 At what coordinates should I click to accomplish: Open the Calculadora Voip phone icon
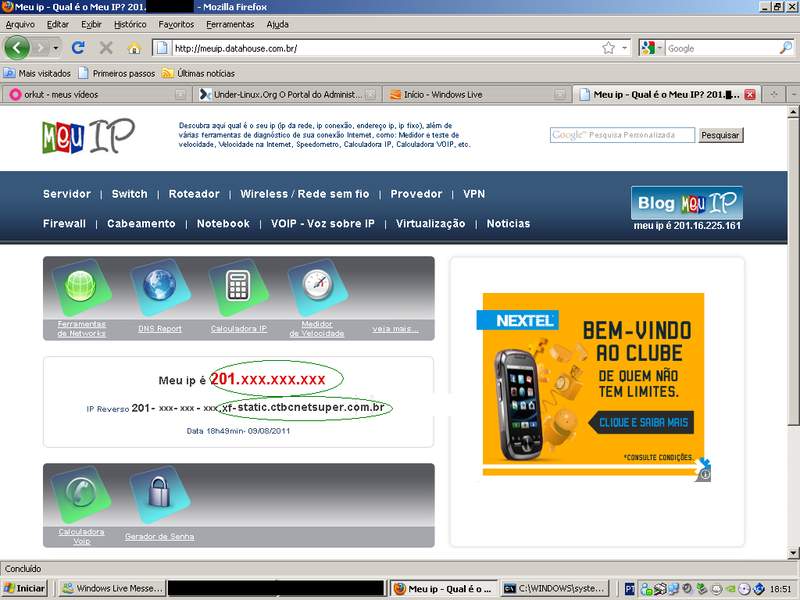click(x=81, y=494)
